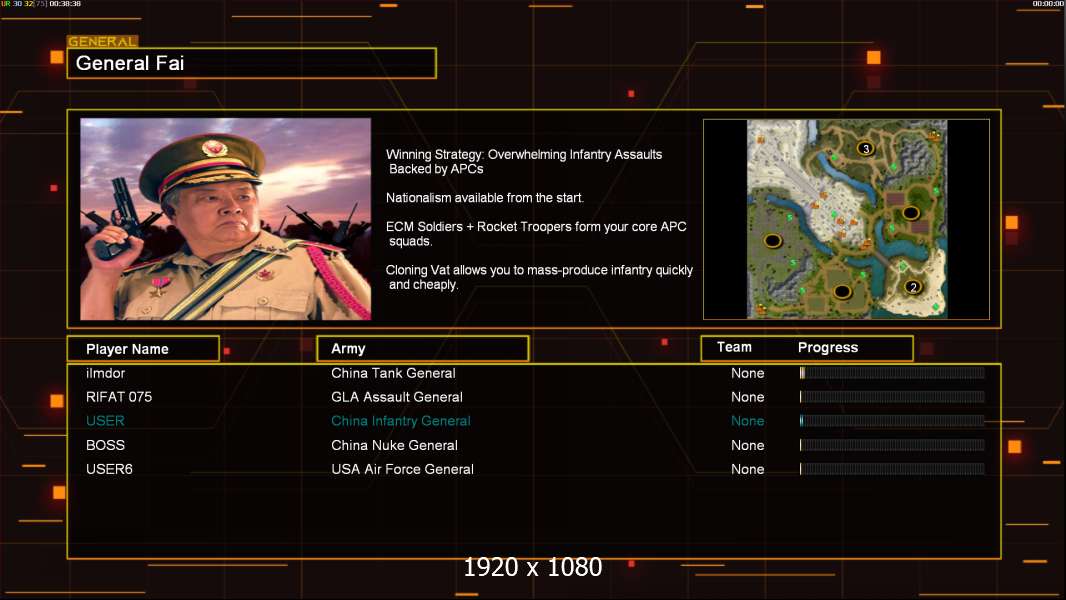1066x600 pixels.
Task: Select player BOSS
Action: (x=105, y=445)
